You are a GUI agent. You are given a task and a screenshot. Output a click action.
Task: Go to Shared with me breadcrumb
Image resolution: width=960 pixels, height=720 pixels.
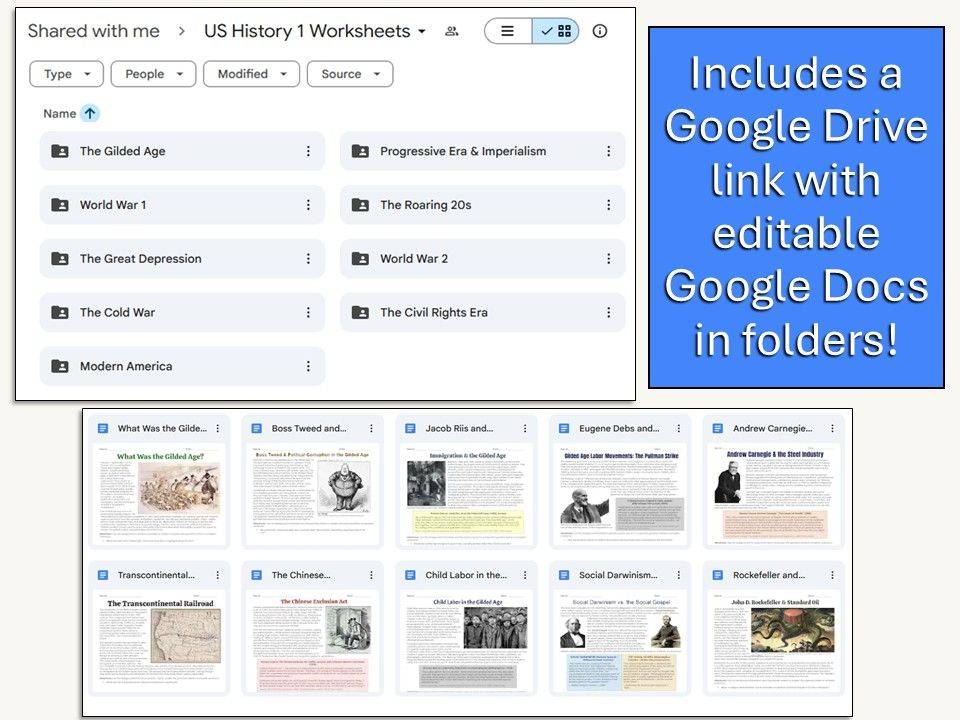point(94,31)
